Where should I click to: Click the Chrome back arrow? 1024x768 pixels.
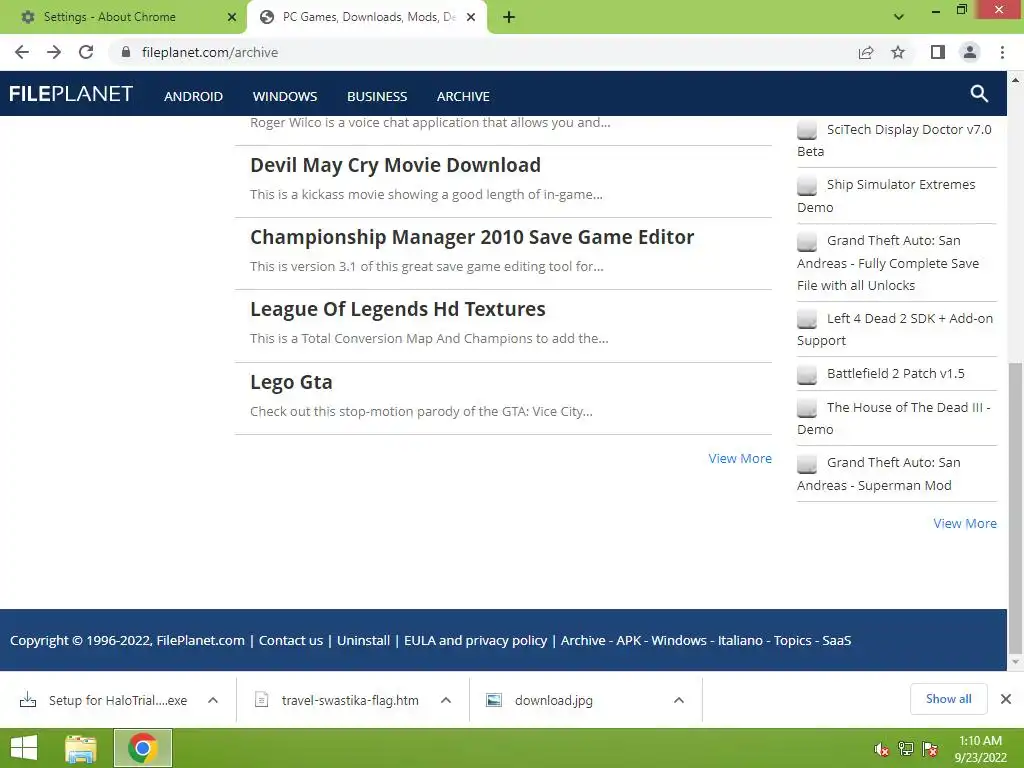tap(22, 52)
